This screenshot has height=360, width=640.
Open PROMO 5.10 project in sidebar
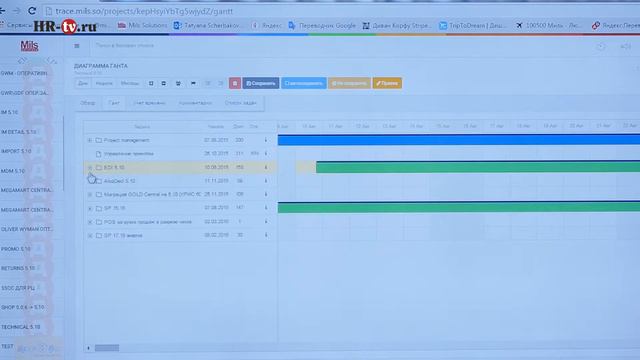pos(16,249)
